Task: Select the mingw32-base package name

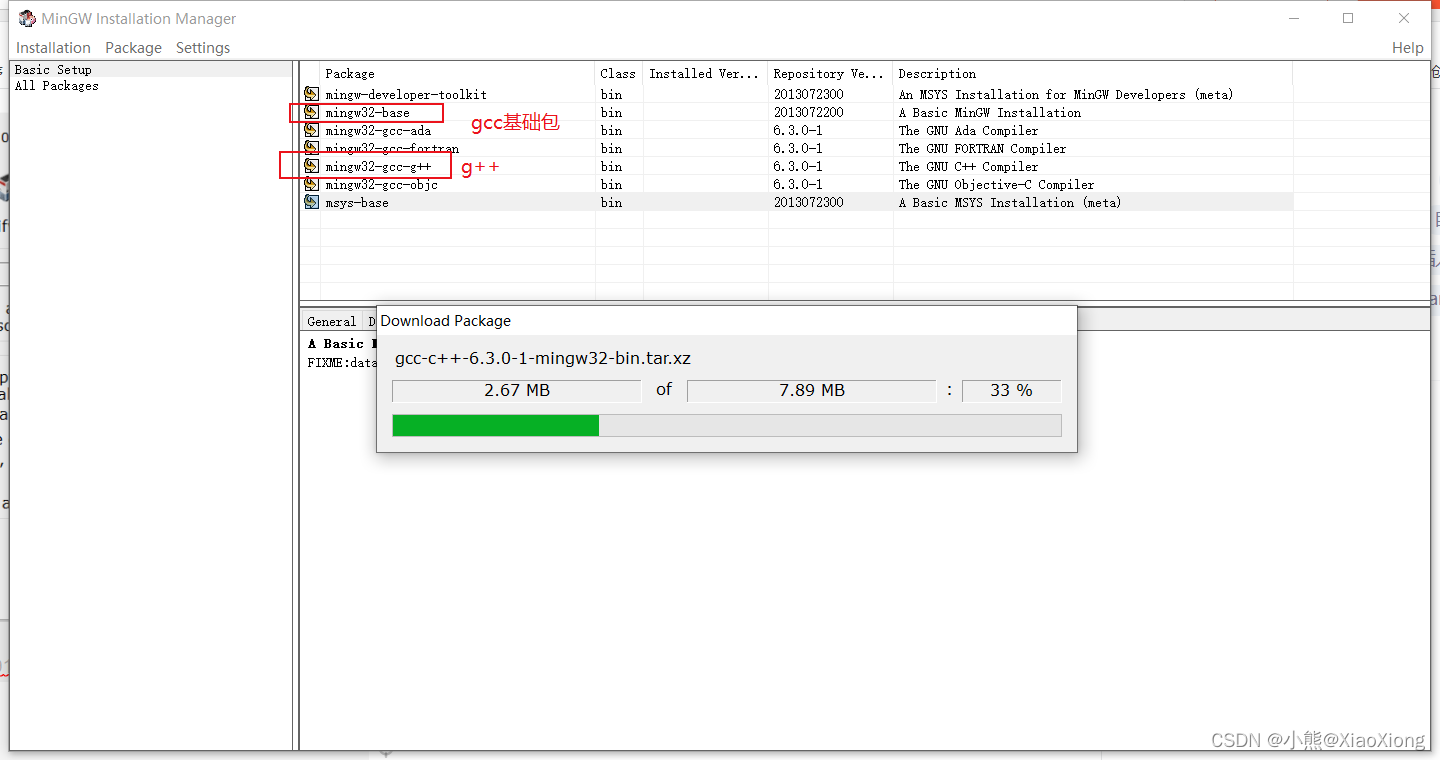Action: click(x=367, y=112)
